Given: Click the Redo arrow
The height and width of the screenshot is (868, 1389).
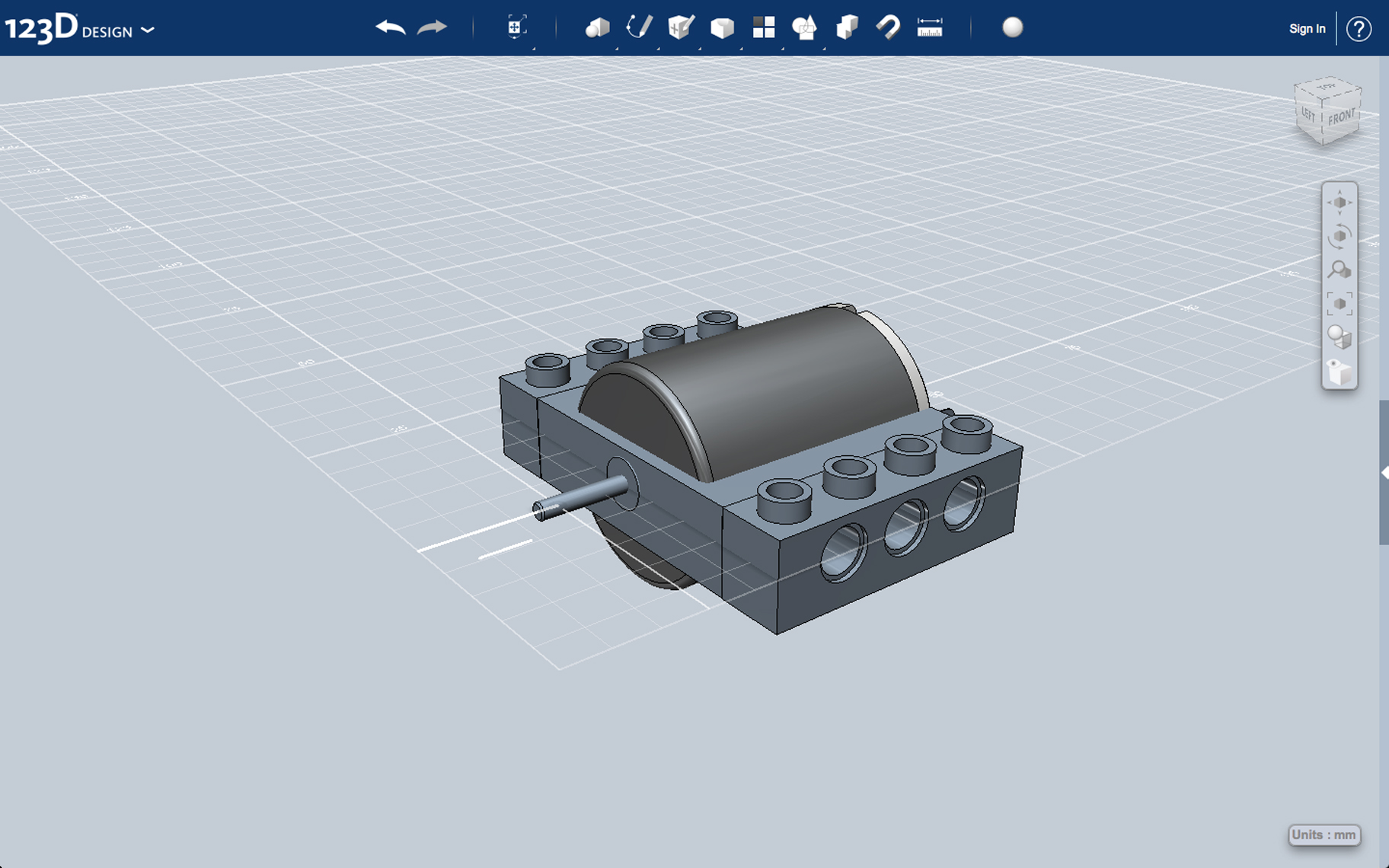Looking at the screenshot, I should 430,26.
